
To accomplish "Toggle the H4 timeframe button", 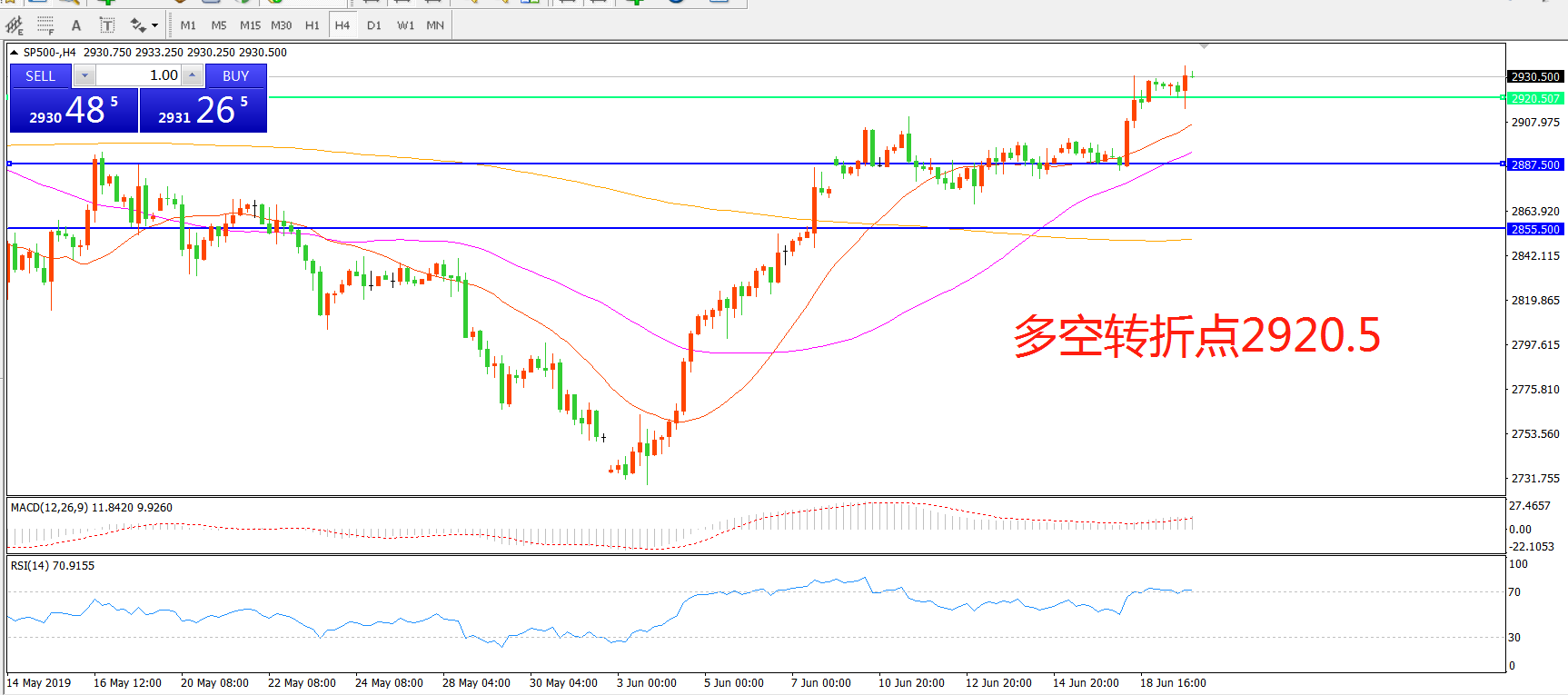I will point(342,25).
